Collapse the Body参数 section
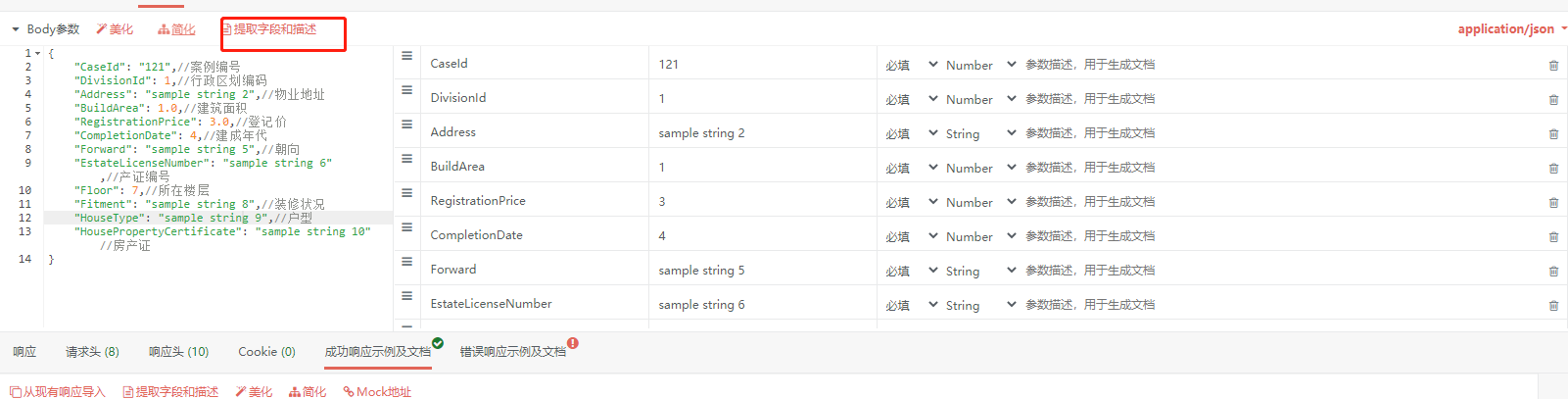Viewport: 1568px width, 399px height. point(16,29)
